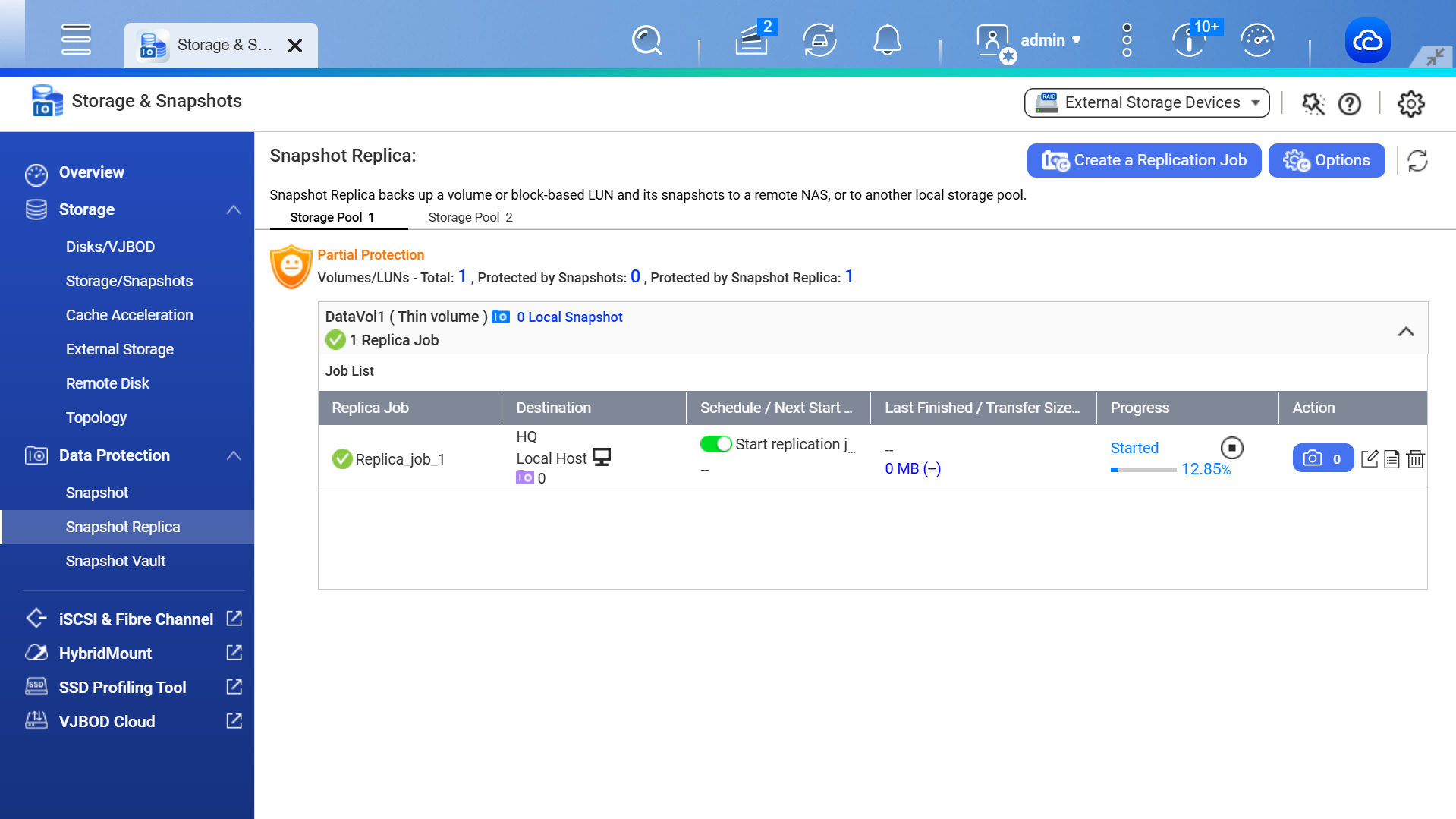The image size is (1456, 819).
Task: Sort by Destination column header
Action: (594, 408)
